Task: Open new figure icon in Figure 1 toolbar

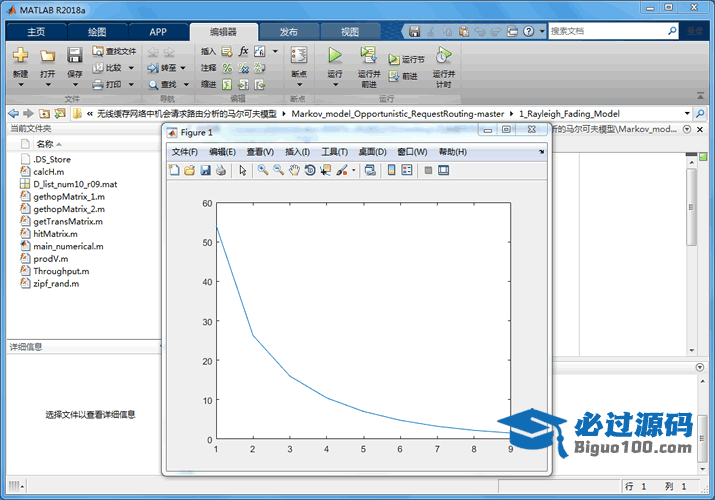Action: (x=174, y=170)
